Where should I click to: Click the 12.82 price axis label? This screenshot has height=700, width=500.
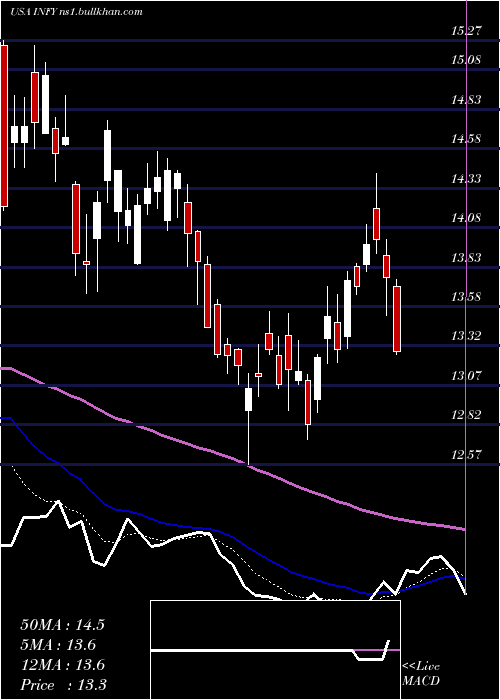pyautogui.click(x=466, y=415)
